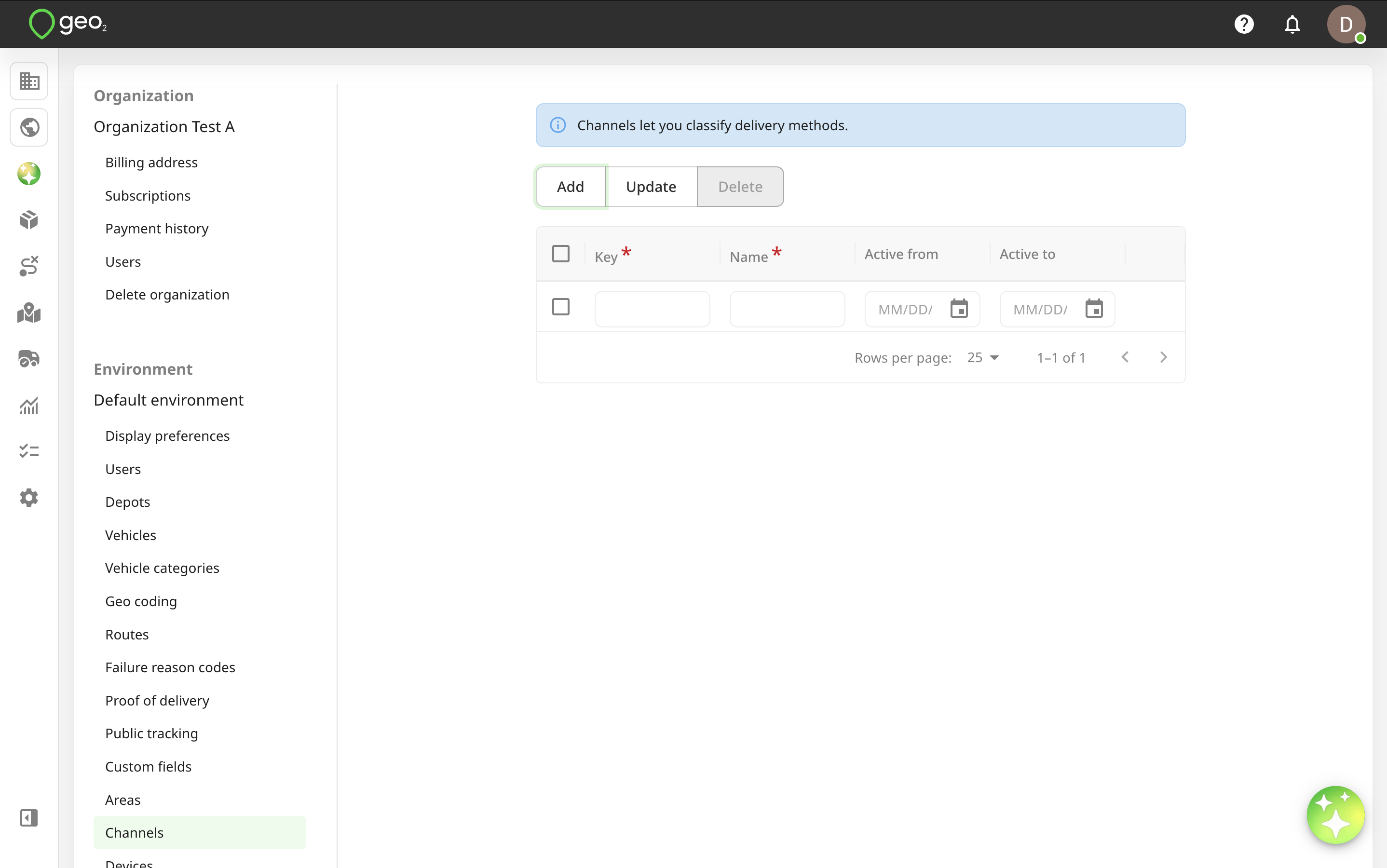The image size is (1387, 868).
Task: Collapse the side panel toggle icon
Action: pyautogui.click(x=29, y=817)
